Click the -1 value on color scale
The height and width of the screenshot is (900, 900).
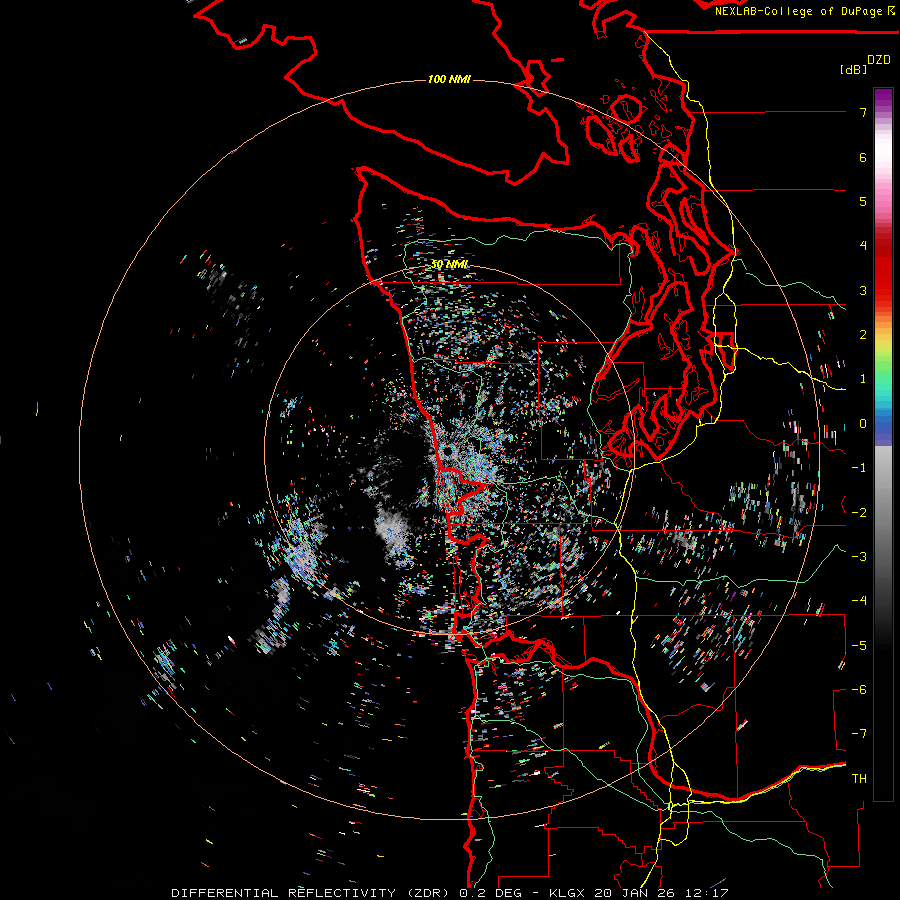(x=859, y=468)
